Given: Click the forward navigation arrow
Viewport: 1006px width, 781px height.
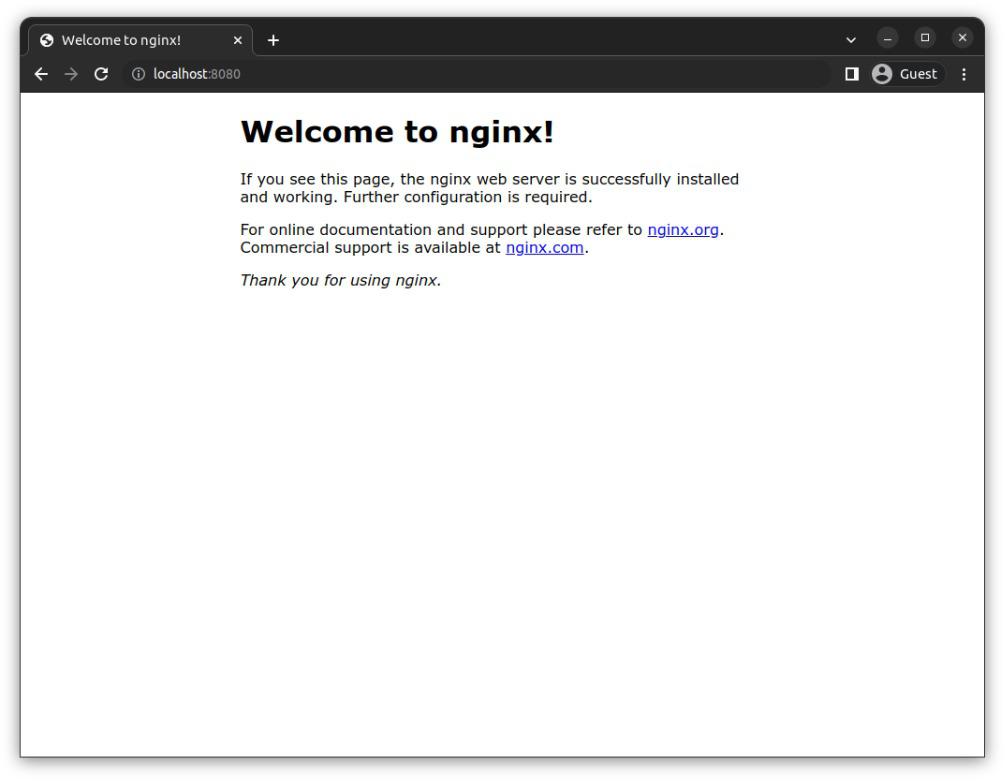Looking at the screenshot, I should point(69,73).
